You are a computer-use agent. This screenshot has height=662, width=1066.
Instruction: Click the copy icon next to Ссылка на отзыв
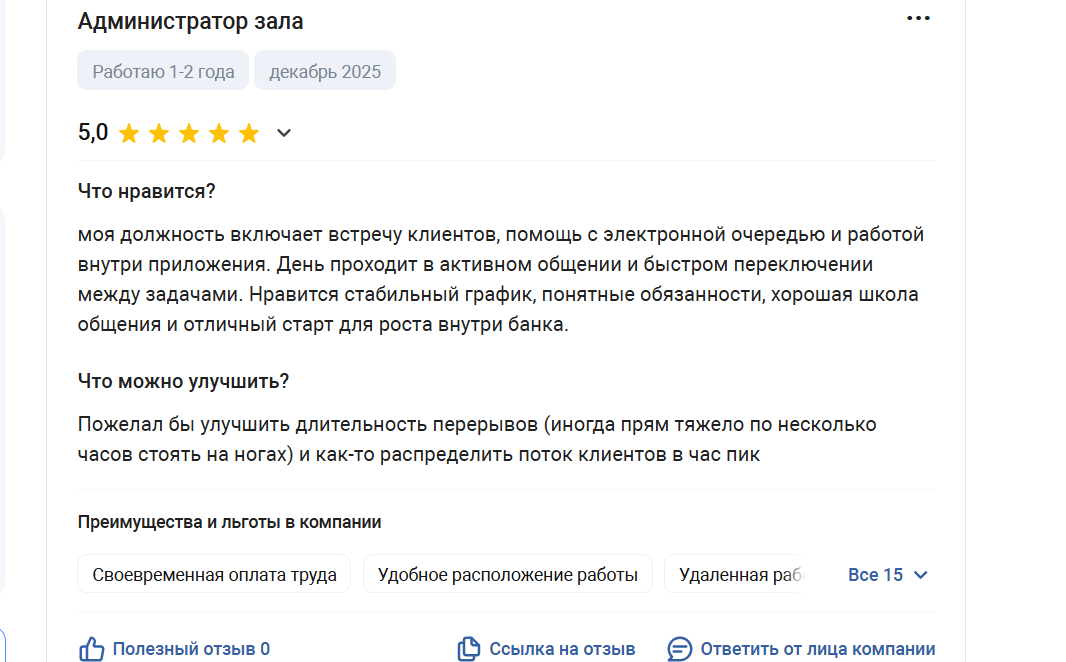[468, 649]
